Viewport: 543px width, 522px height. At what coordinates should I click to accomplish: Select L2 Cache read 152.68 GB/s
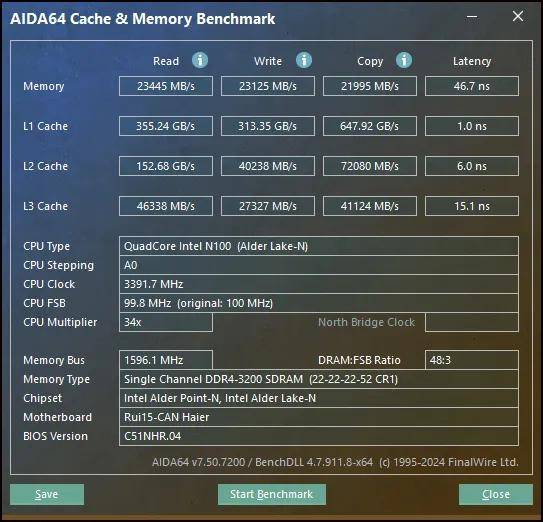click(166, 166)
